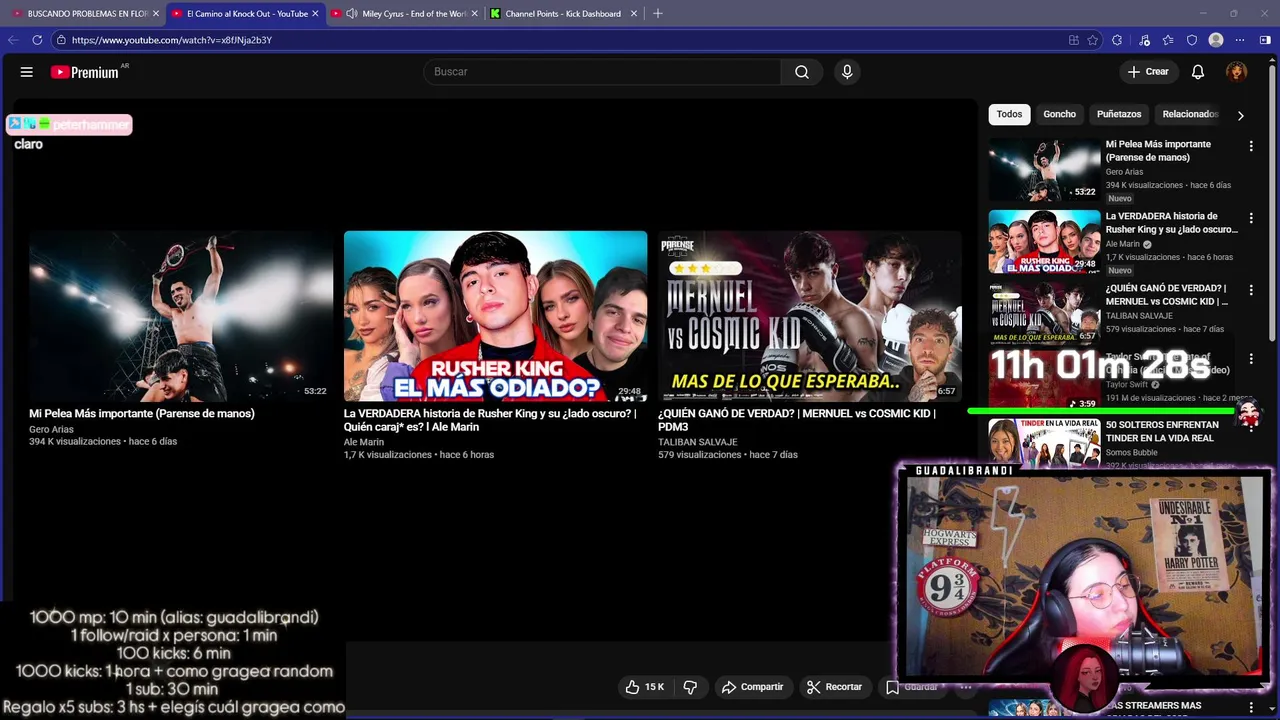Close the El Camino al Knock Out tab
The image size is (1280, 720).
[315, 14]
